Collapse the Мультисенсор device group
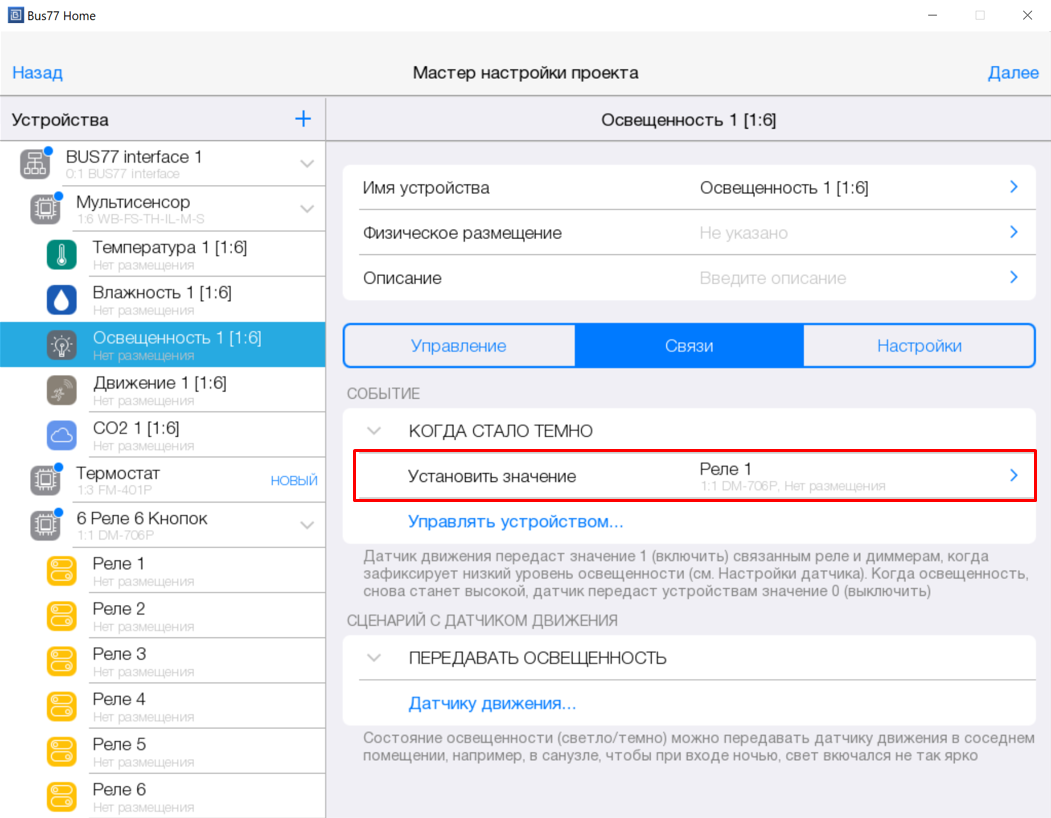 point(307,209)
